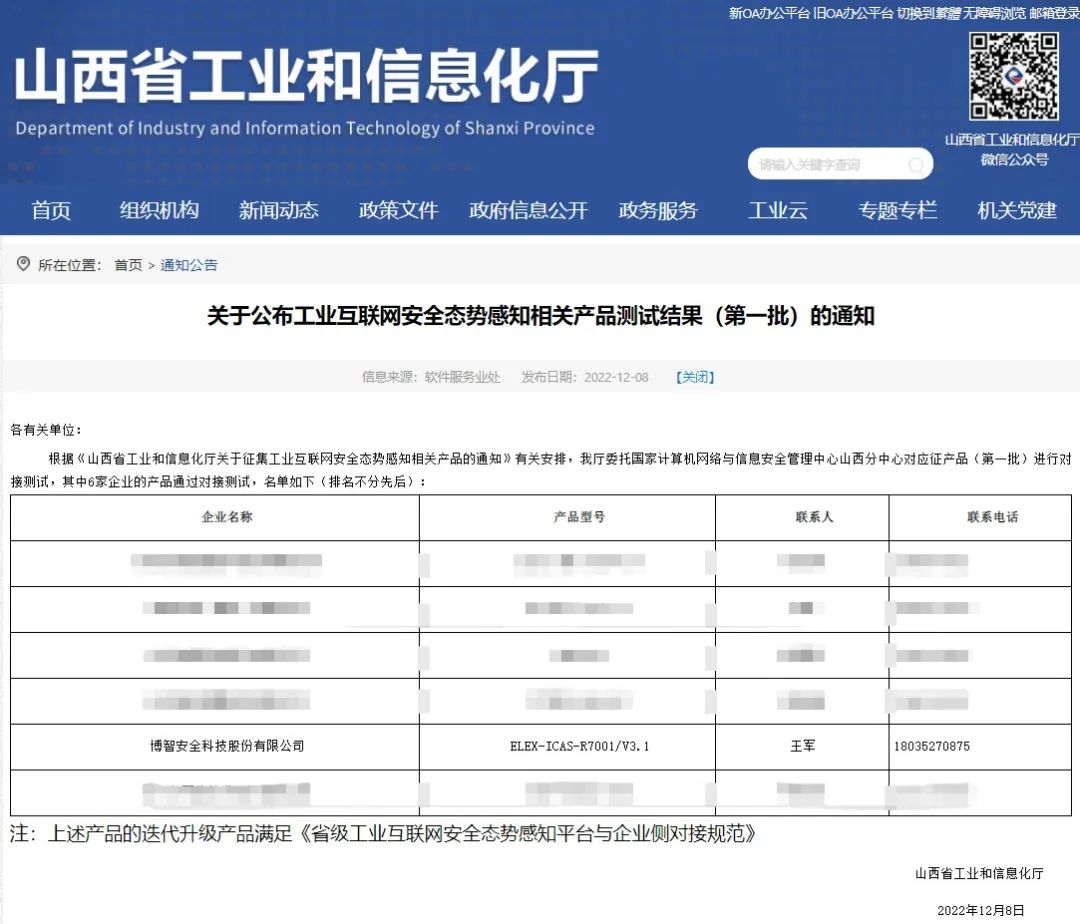
Task: Click 通知公告 in the breadcrumb
Action: coord(189,265)
